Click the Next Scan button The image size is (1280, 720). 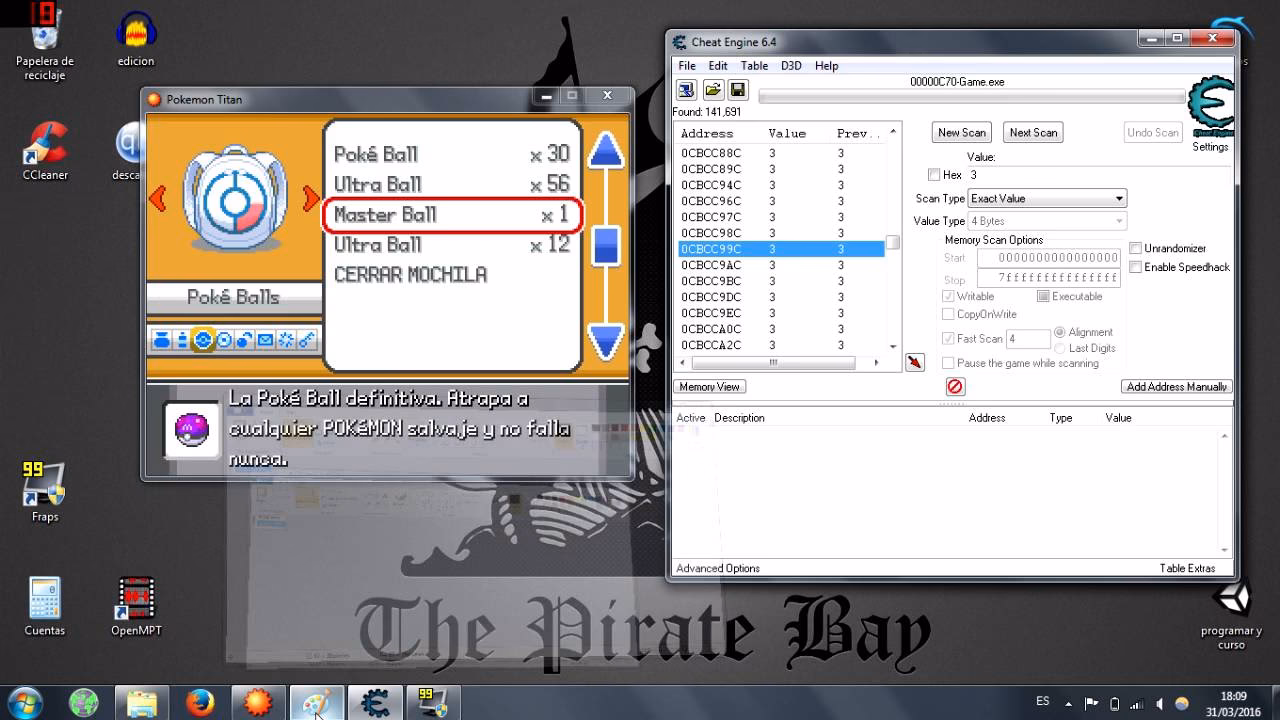point(1033,132)
